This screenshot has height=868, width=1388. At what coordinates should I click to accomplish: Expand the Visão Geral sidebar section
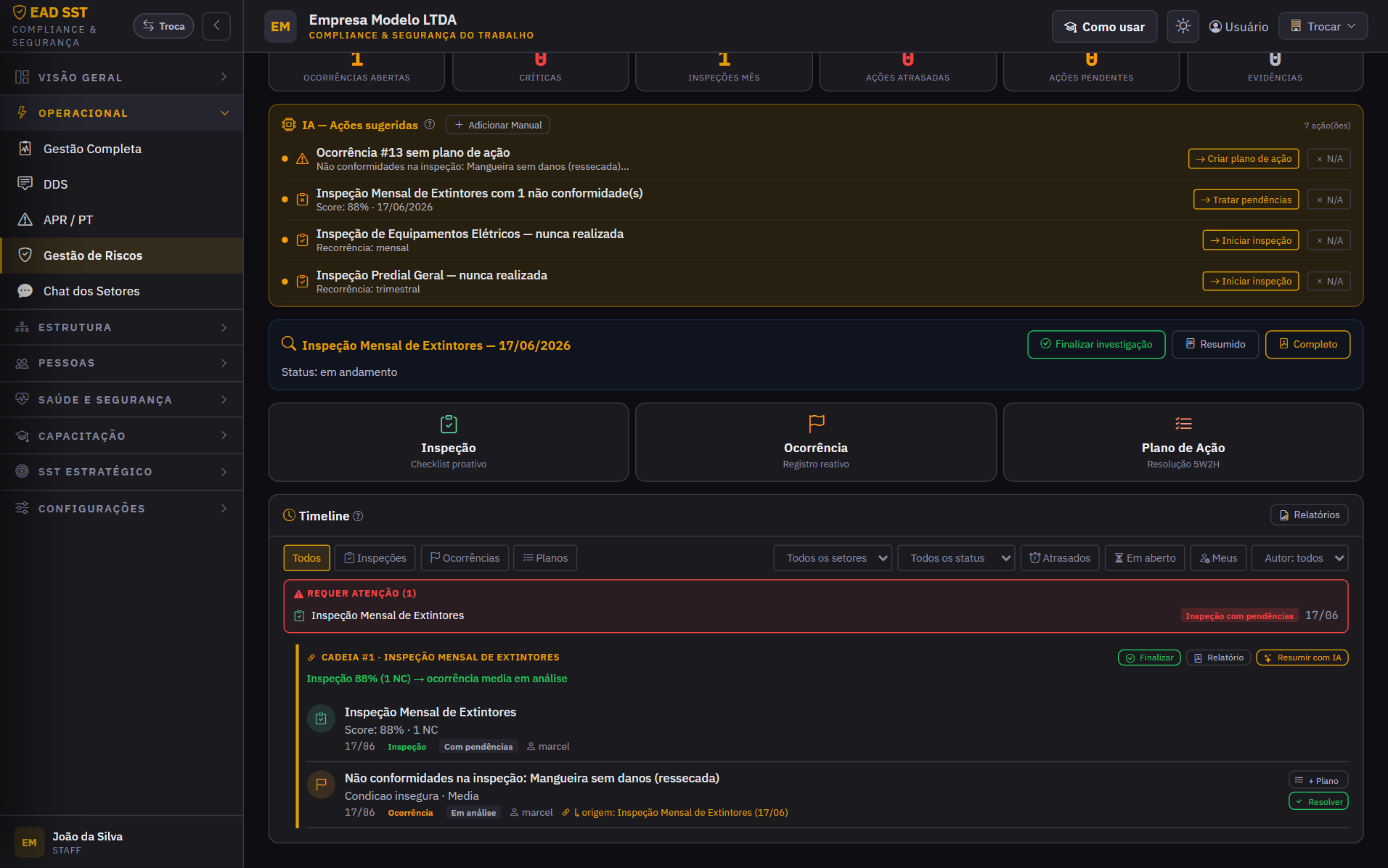(x=122, y=77)
